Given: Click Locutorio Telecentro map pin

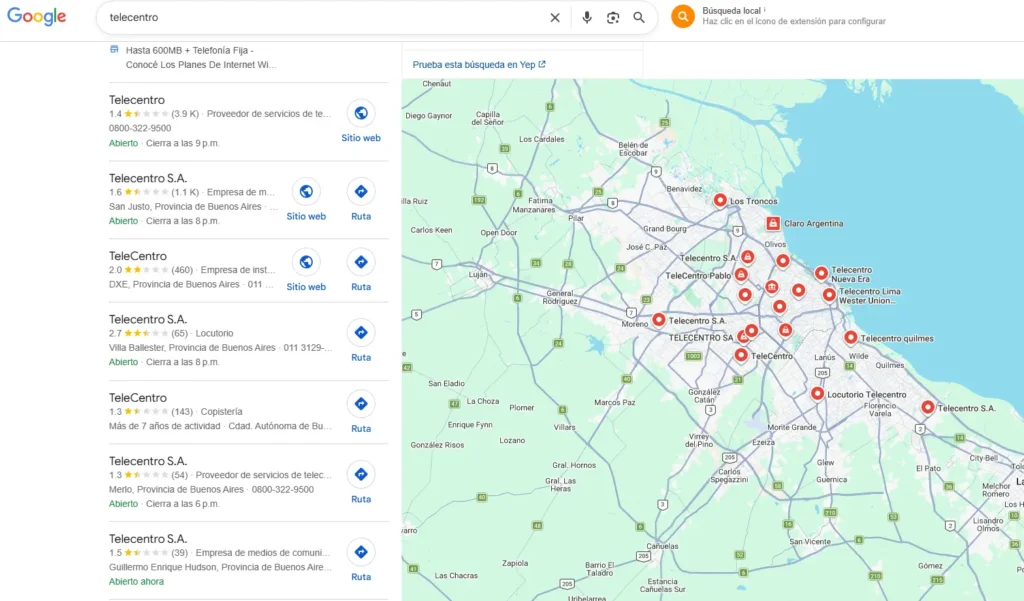Looking at the screenshot, I should (818, 394).
